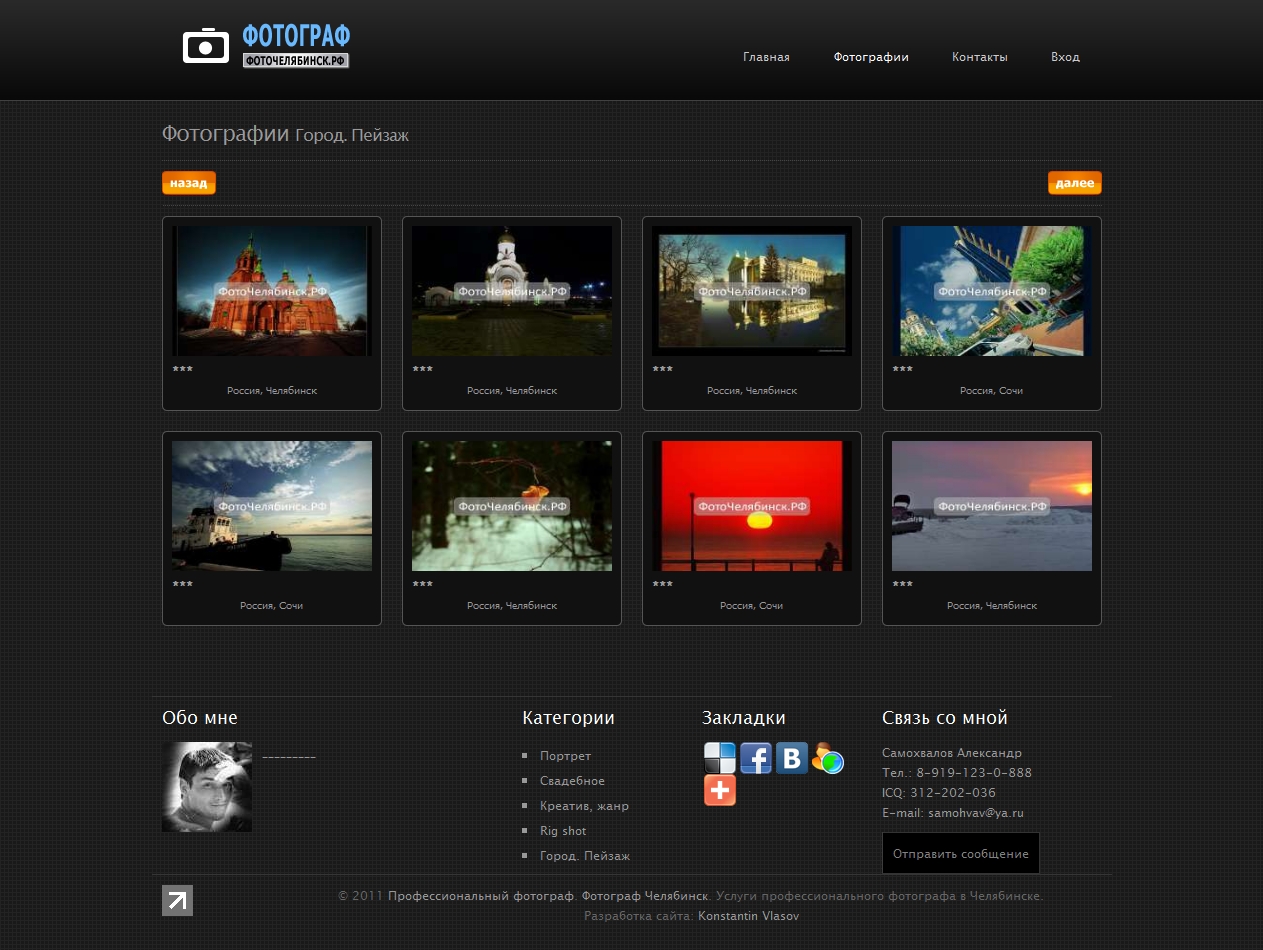
Task: Select the Город. Пейзаж category in footer list
Action: [x=585, y=856]
